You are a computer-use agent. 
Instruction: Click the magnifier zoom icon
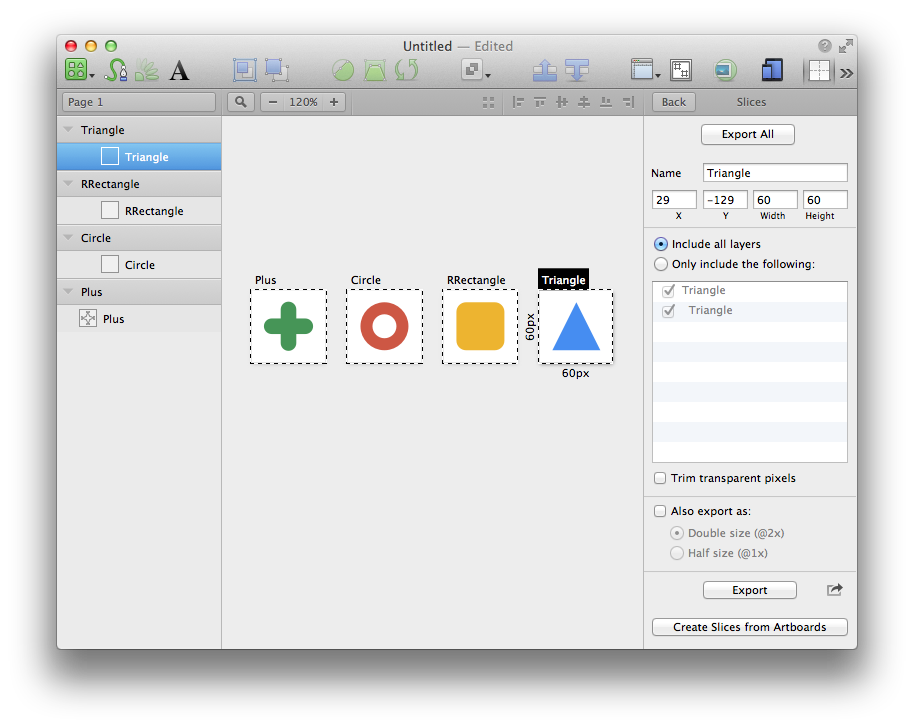241,102
